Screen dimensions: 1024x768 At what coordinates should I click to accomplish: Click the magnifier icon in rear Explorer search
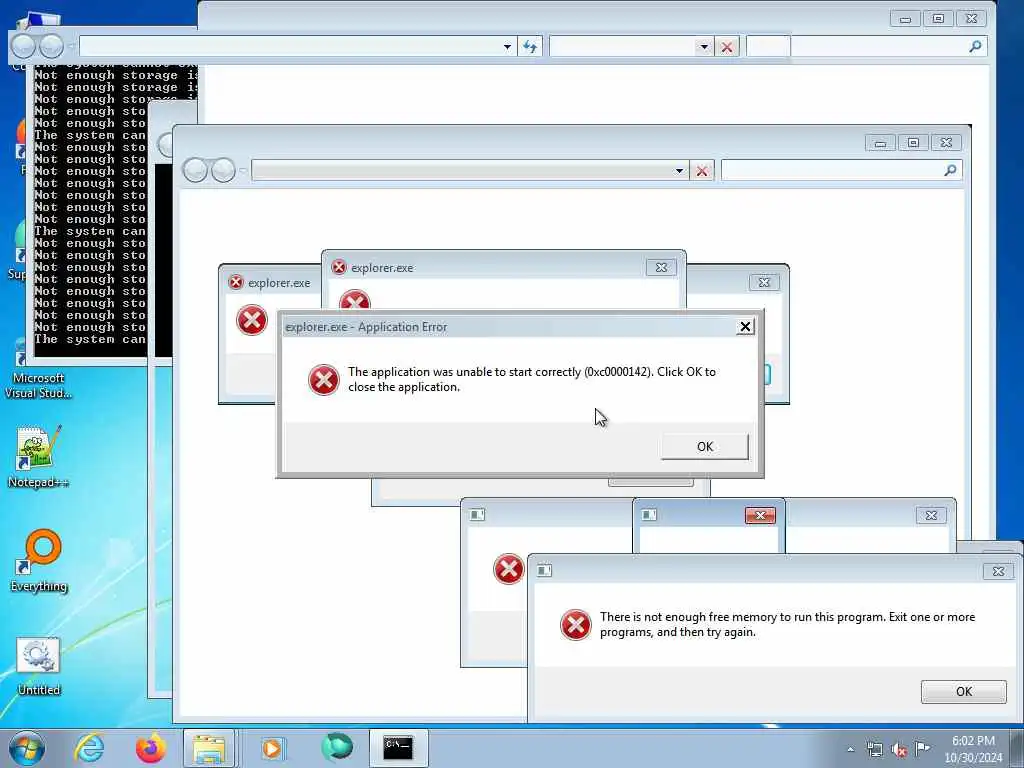(975, 46)
